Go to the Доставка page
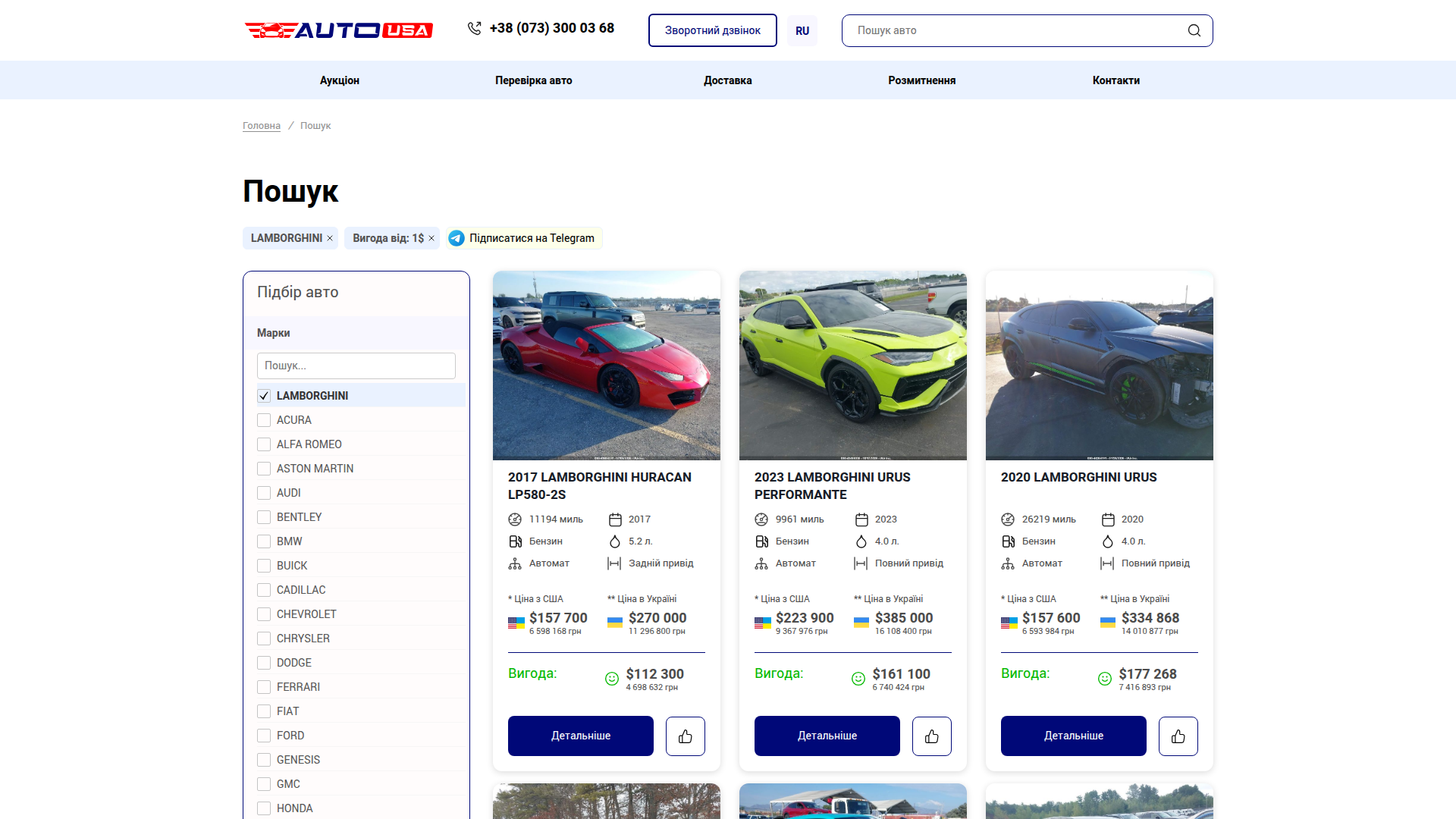Image resolution: width=1456 pixels, height=819 pixels. tap(728, 80)
